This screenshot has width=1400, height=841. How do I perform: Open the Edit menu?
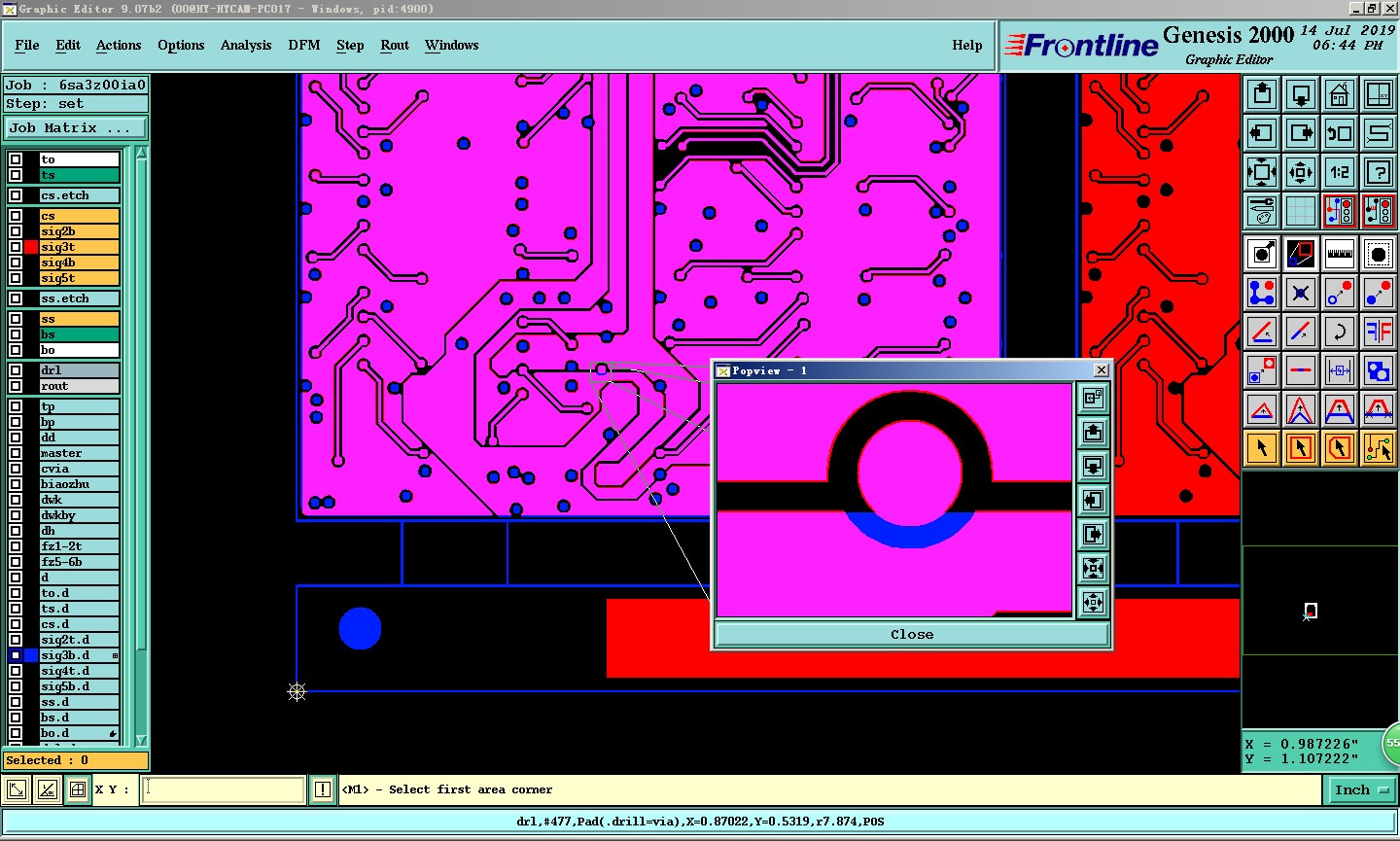68,45
